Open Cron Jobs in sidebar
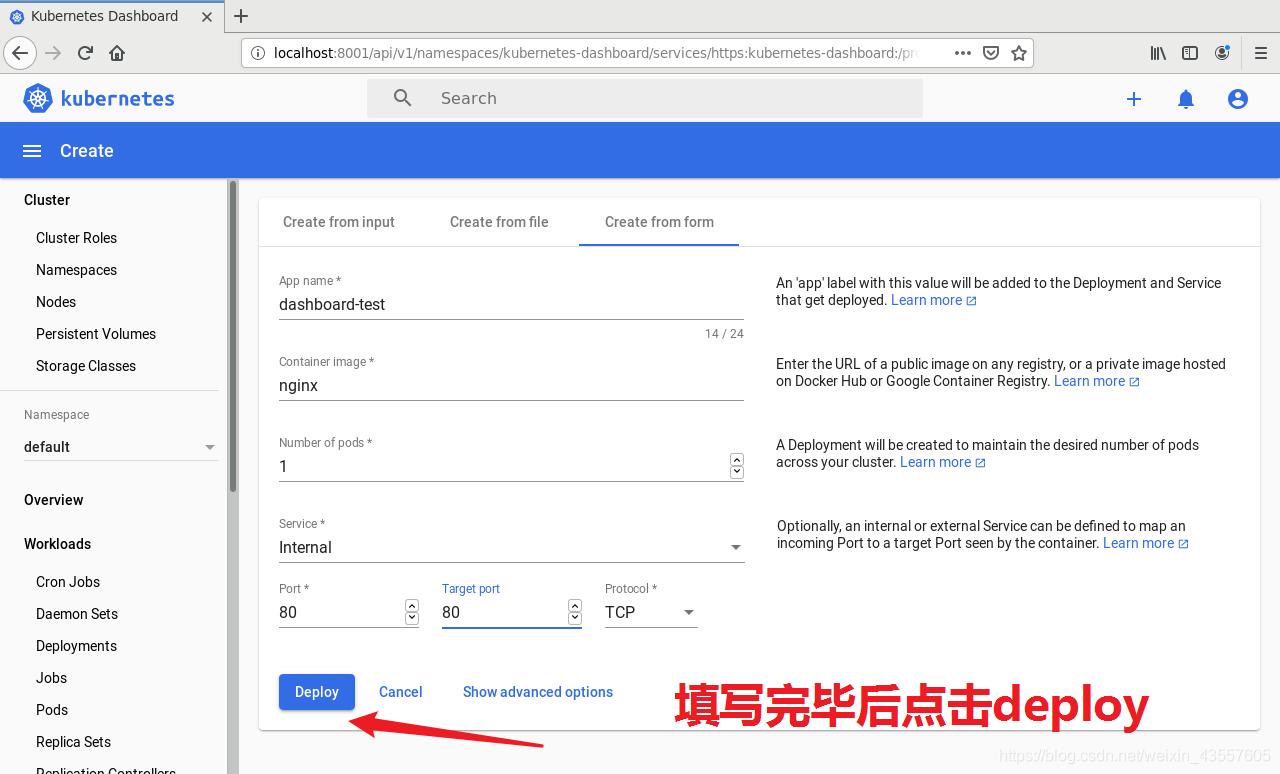This screenshot has height=774, width=1280. (68, 582)
